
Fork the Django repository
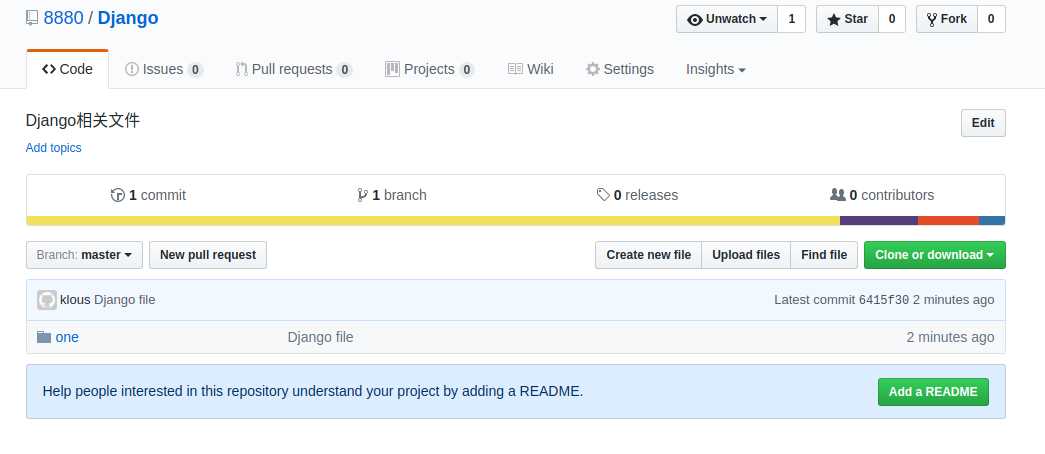[x=947, y=19]
